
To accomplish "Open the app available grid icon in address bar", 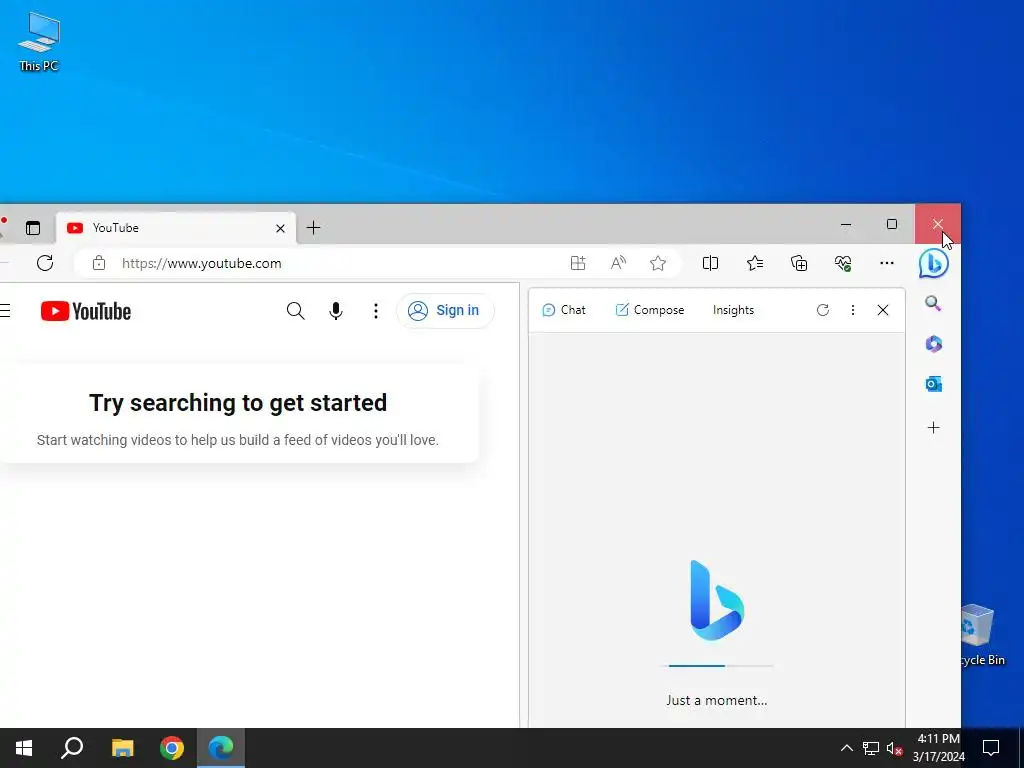I will [578, 263].
